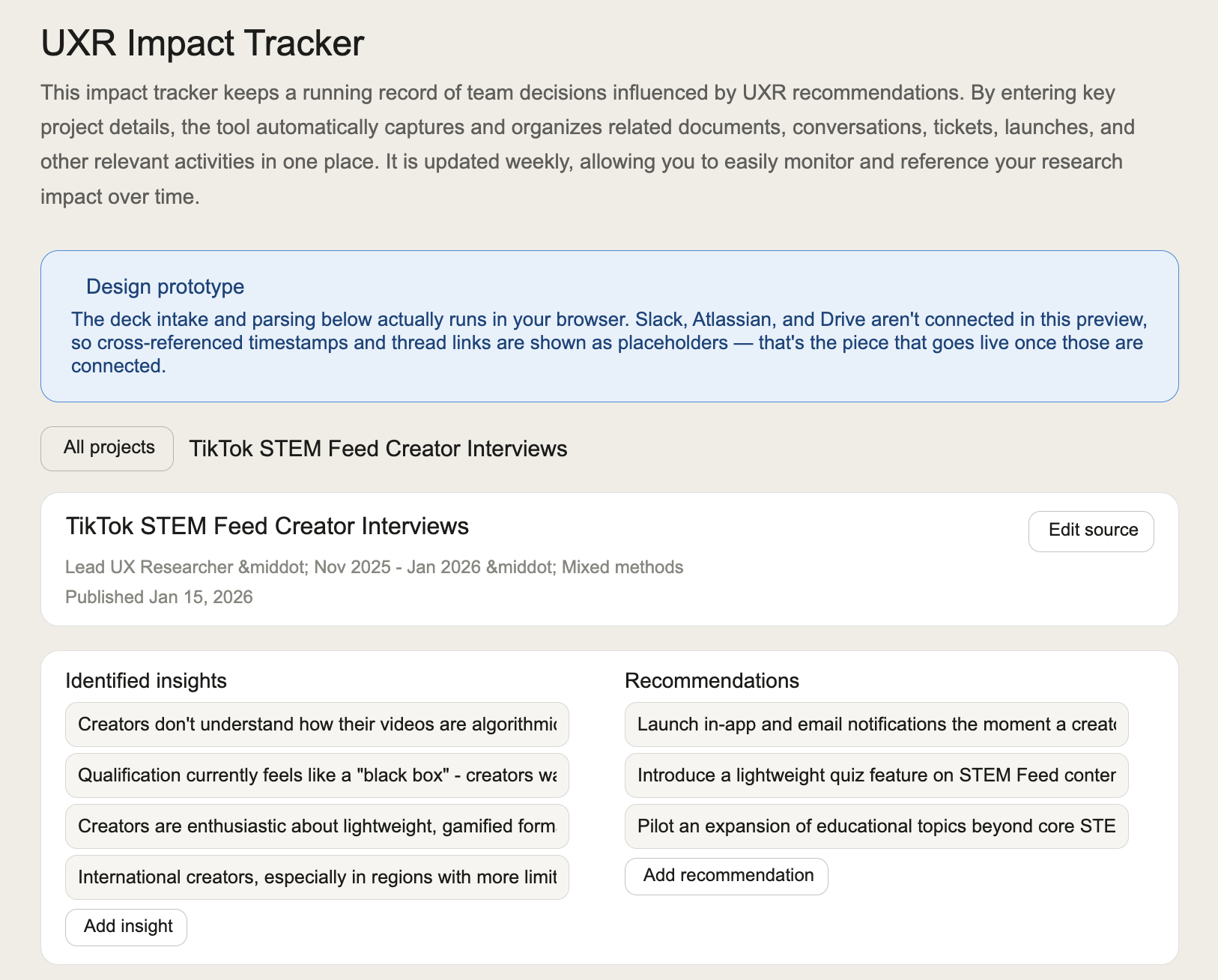
Task: Click the Published Jan 15, 2026 text
Action: pos(159,597)
